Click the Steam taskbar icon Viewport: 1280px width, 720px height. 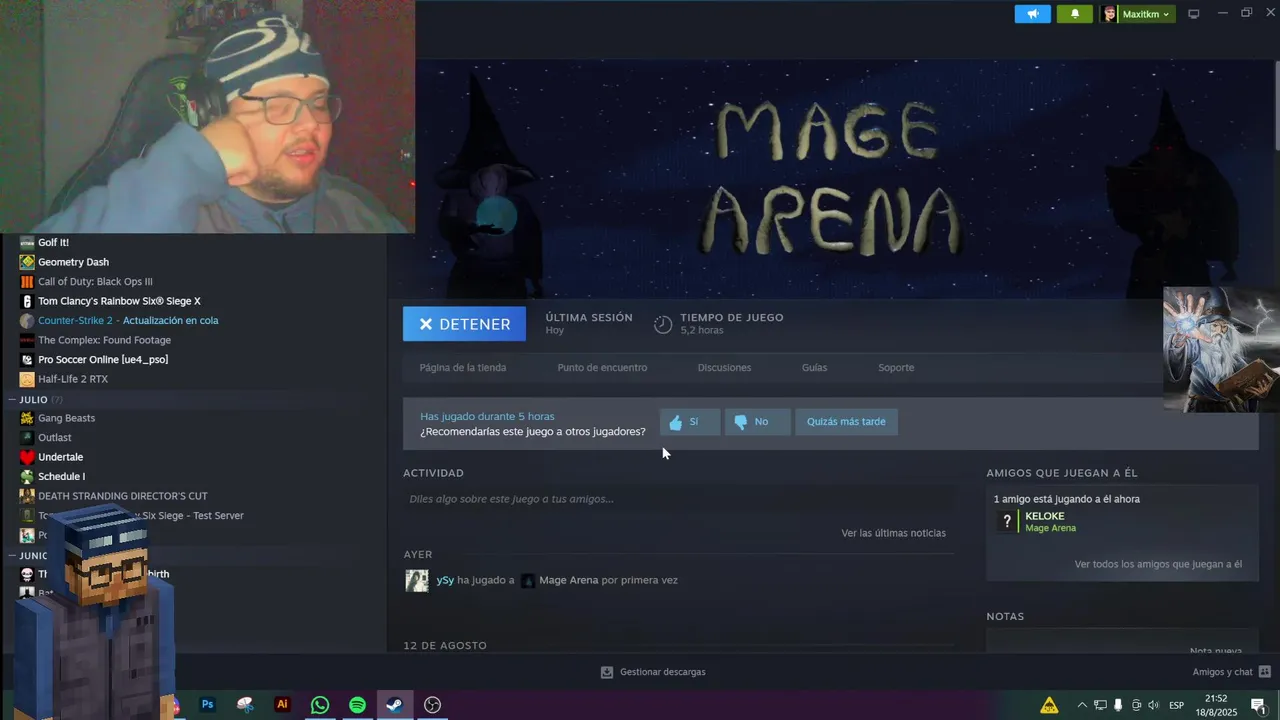[x=395, y=705]
